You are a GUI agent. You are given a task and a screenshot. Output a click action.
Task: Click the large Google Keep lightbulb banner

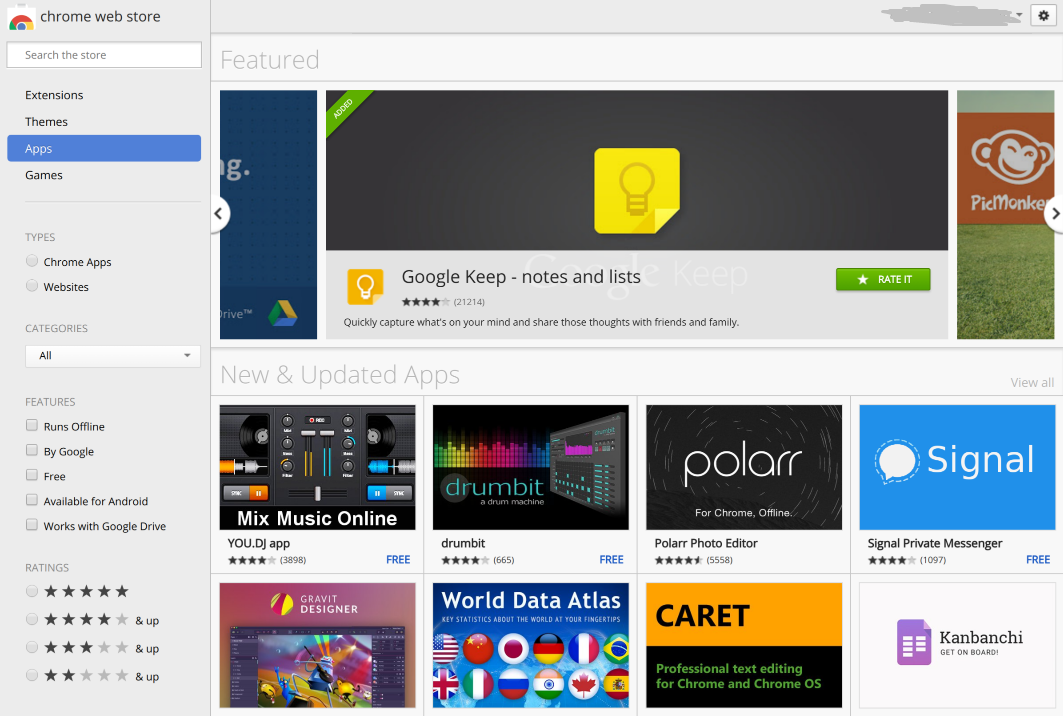coord(637,171)
